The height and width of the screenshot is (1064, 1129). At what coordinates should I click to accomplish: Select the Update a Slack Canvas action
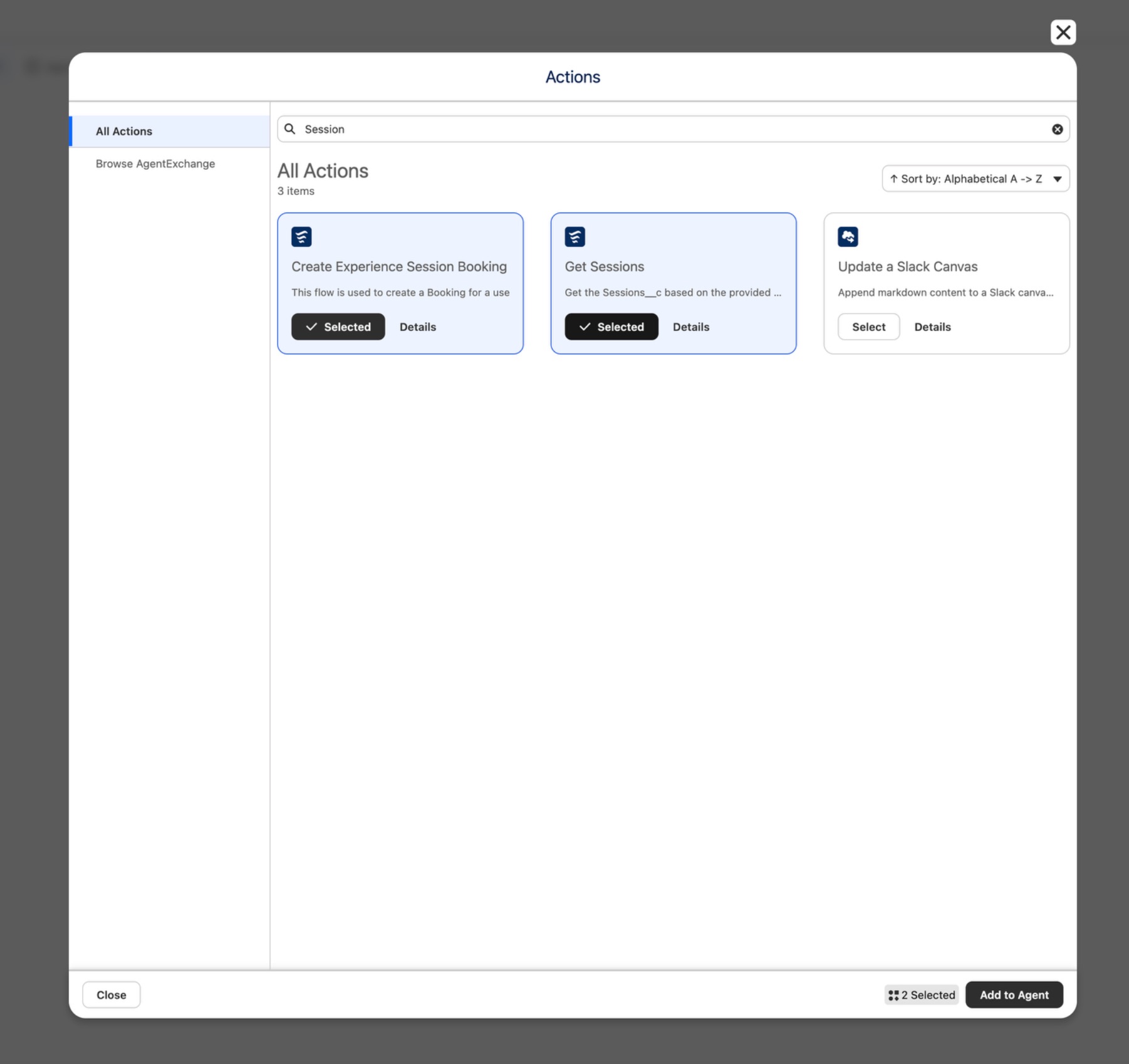(869, 327)
